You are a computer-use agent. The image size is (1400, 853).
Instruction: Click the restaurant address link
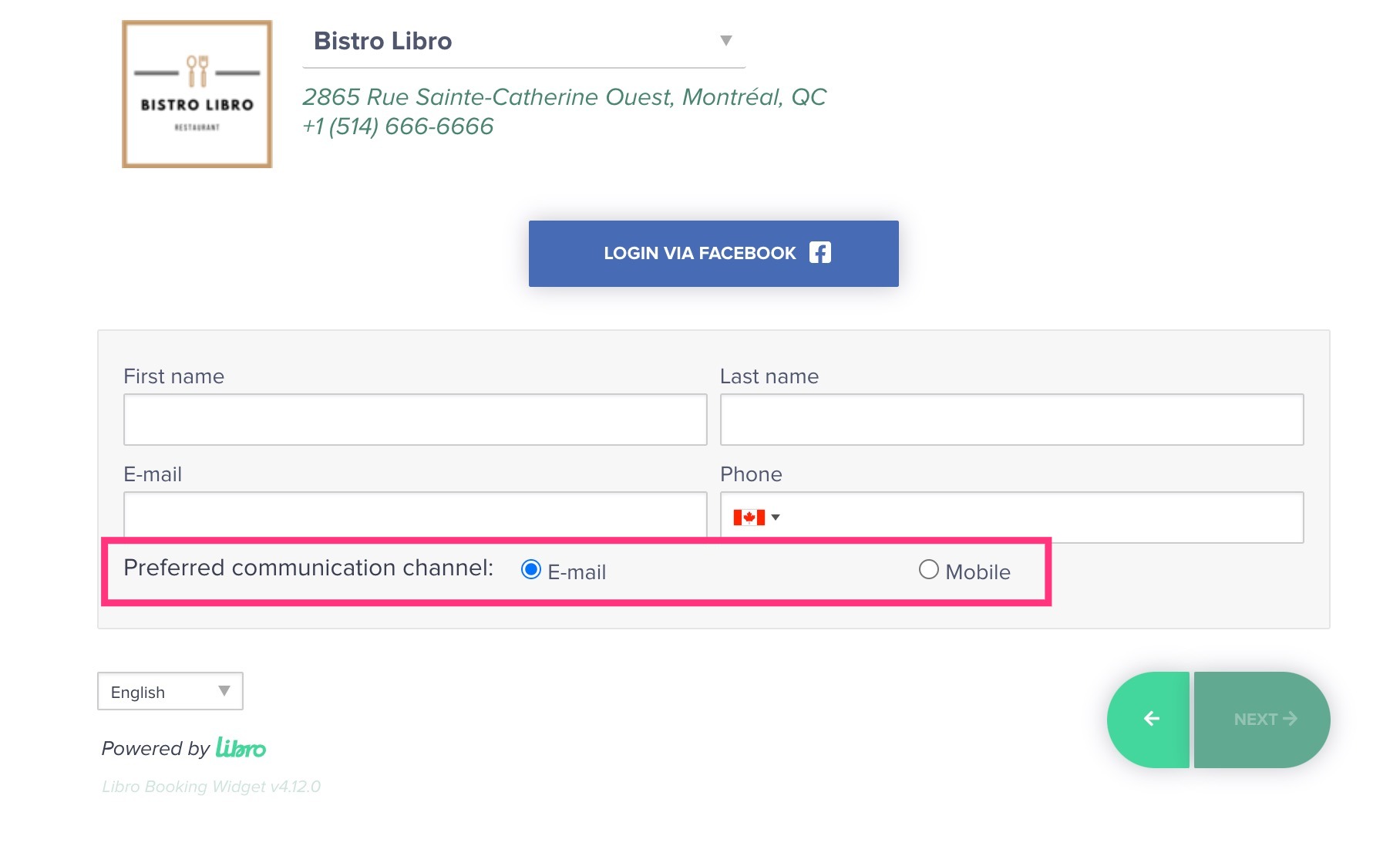564,96
